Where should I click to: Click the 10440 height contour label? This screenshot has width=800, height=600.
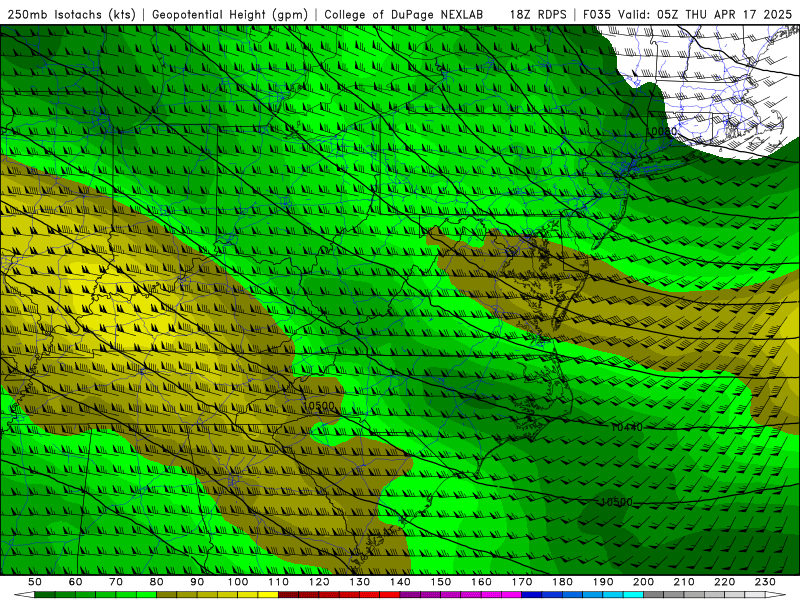[x=627, y=427]
